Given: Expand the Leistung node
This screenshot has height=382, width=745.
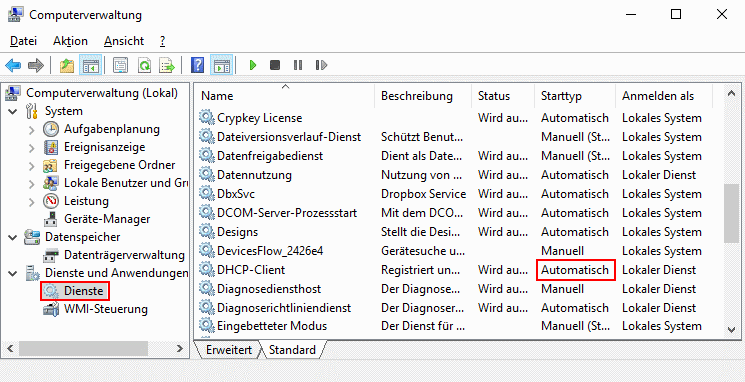Looking at the screenshot, I should pos(31,202).
